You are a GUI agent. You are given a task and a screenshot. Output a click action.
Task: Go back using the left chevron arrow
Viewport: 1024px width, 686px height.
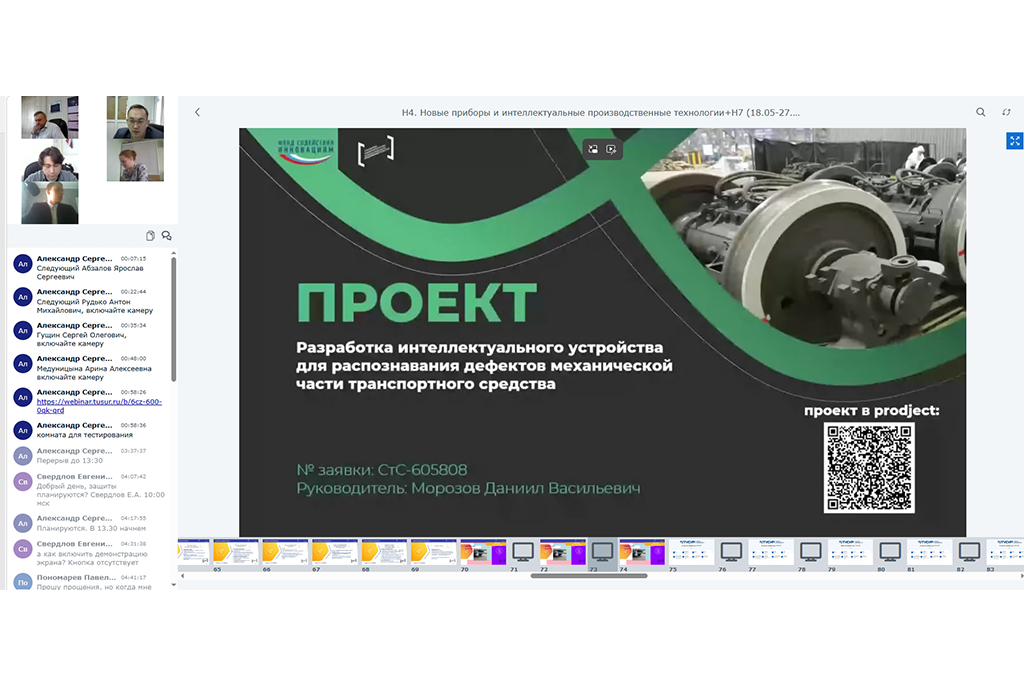coord(197,112)
